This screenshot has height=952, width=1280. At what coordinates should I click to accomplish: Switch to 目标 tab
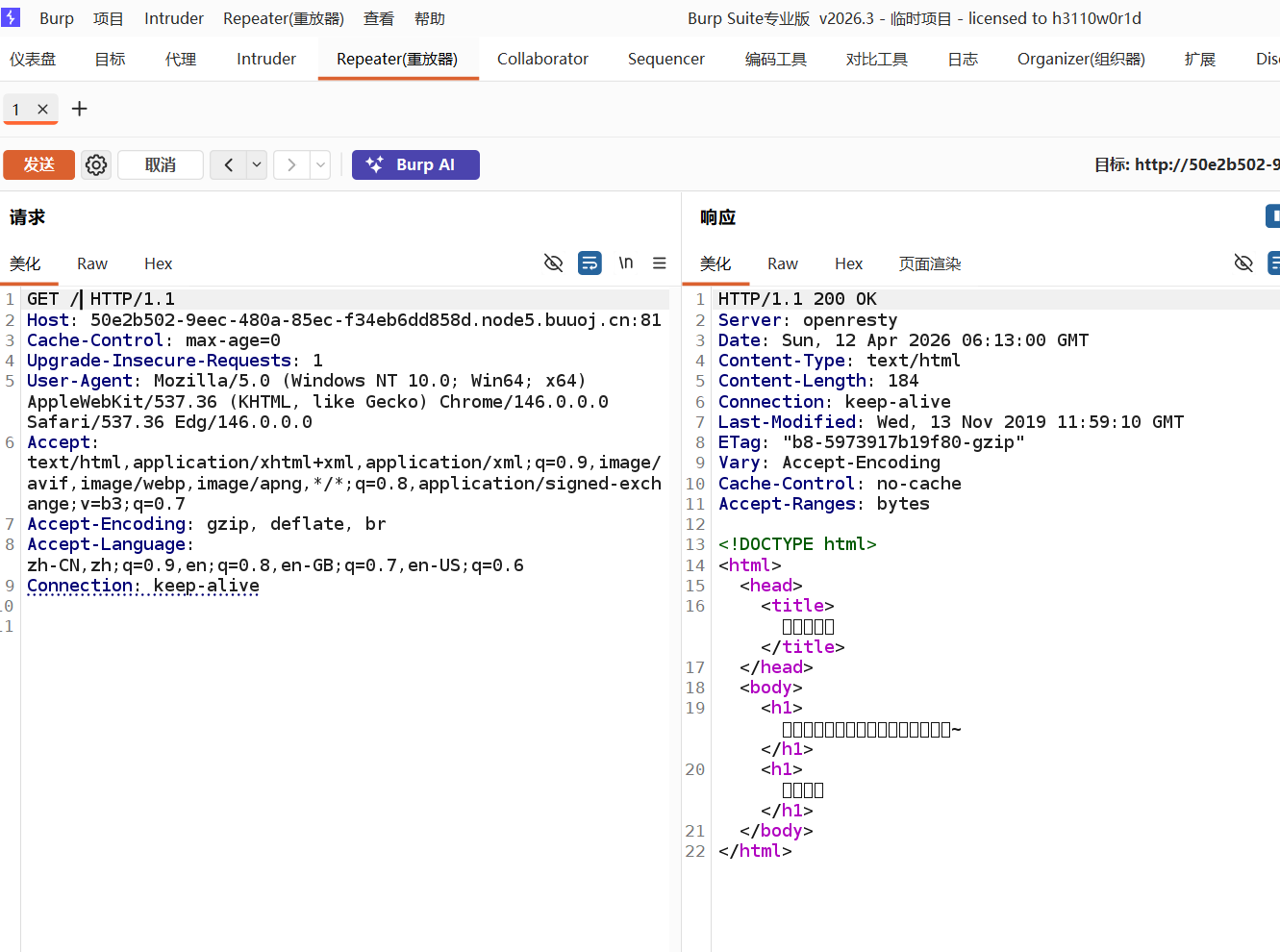click(111, 59)
